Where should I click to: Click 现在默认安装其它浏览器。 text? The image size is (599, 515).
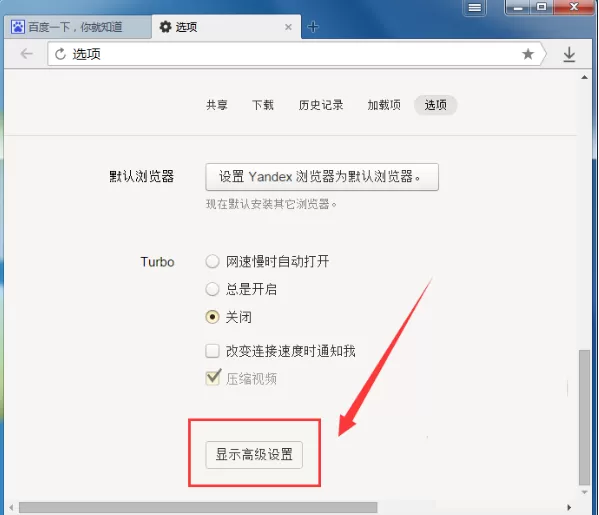271,204
